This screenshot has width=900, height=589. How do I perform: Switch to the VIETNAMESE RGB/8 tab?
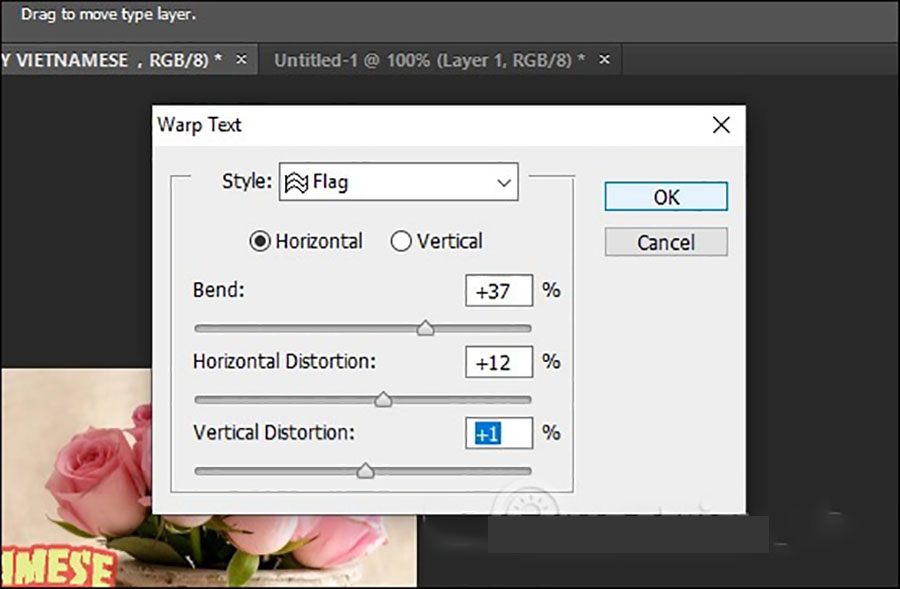point(110,60)
